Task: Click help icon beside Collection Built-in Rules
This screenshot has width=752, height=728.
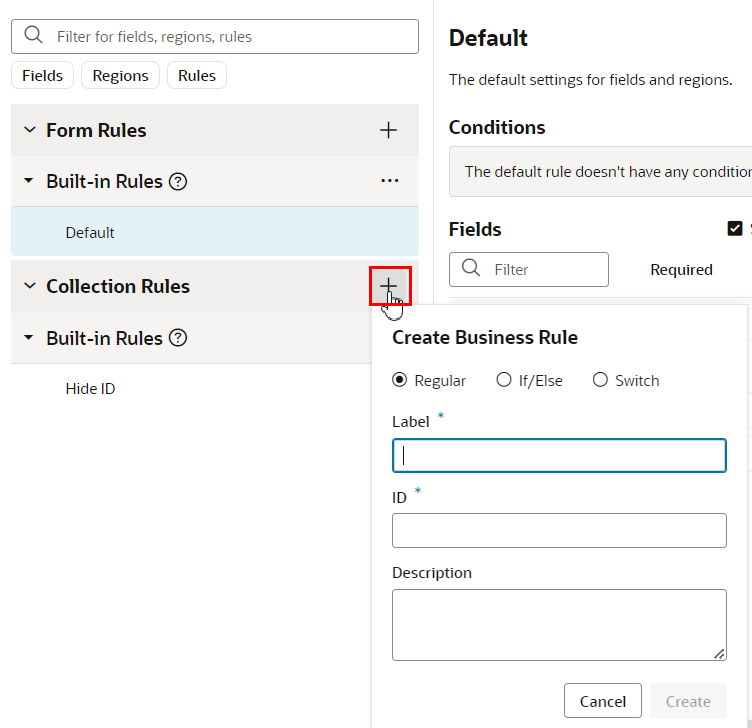Action: [x=178, y=338]
